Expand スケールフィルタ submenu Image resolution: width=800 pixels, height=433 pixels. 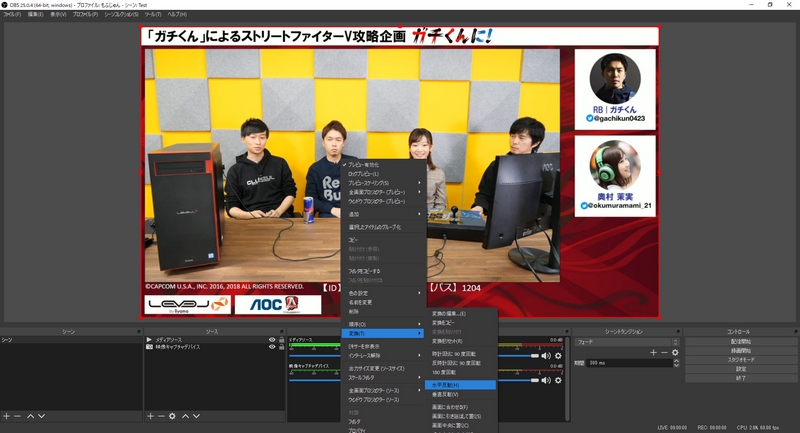click(x=384, y=378)
